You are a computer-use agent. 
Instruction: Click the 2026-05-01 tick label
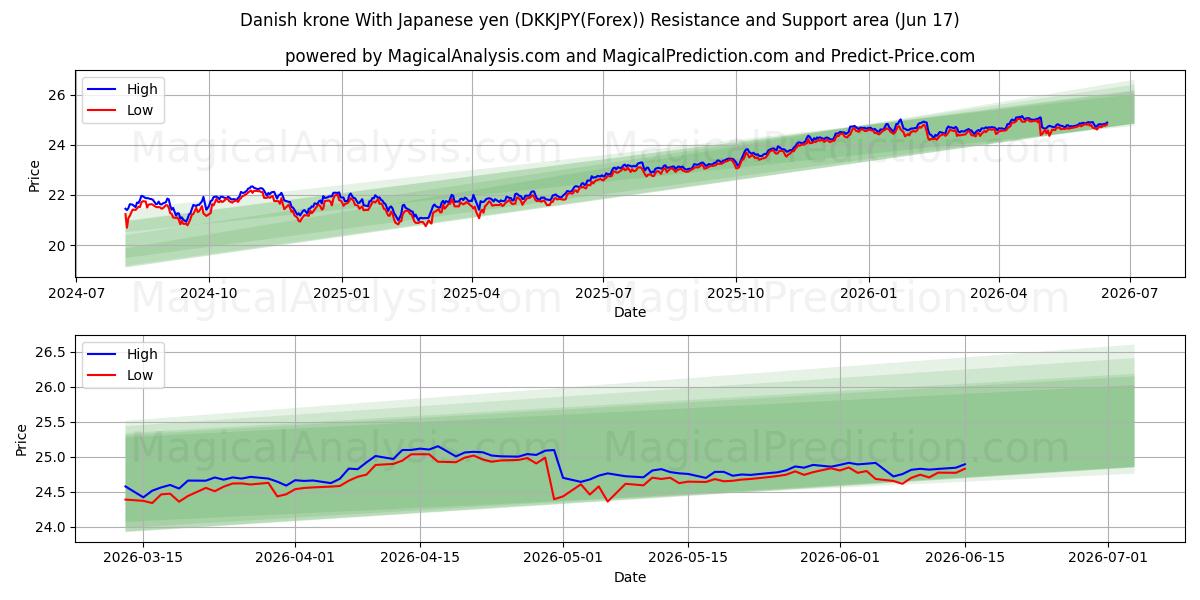[x=563, y=559]
